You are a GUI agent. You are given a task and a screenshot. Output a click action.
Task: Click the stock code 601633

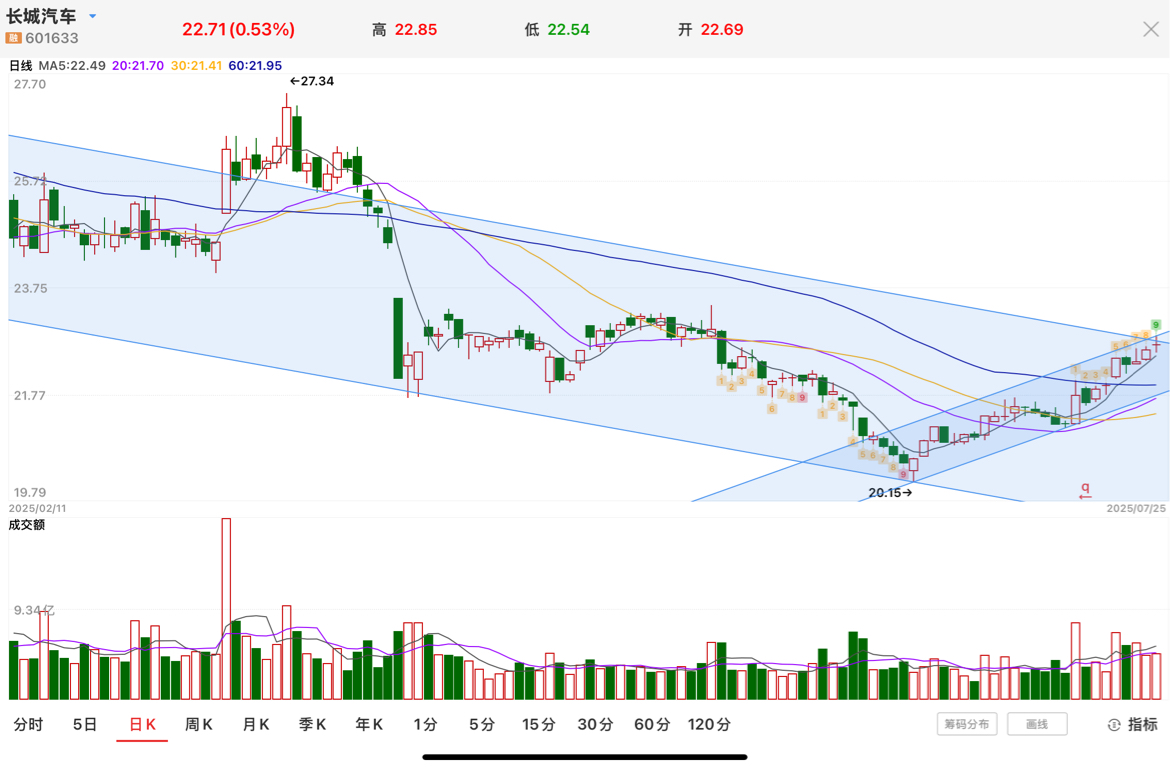[x=51, y=38]
